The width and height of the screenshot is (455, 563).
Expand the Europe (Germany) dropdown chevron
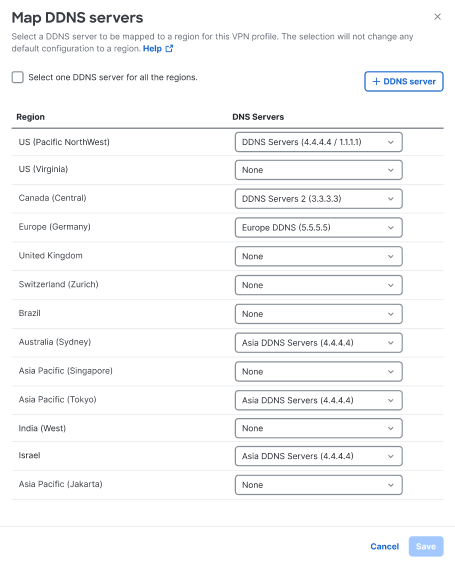pos(391,228)
